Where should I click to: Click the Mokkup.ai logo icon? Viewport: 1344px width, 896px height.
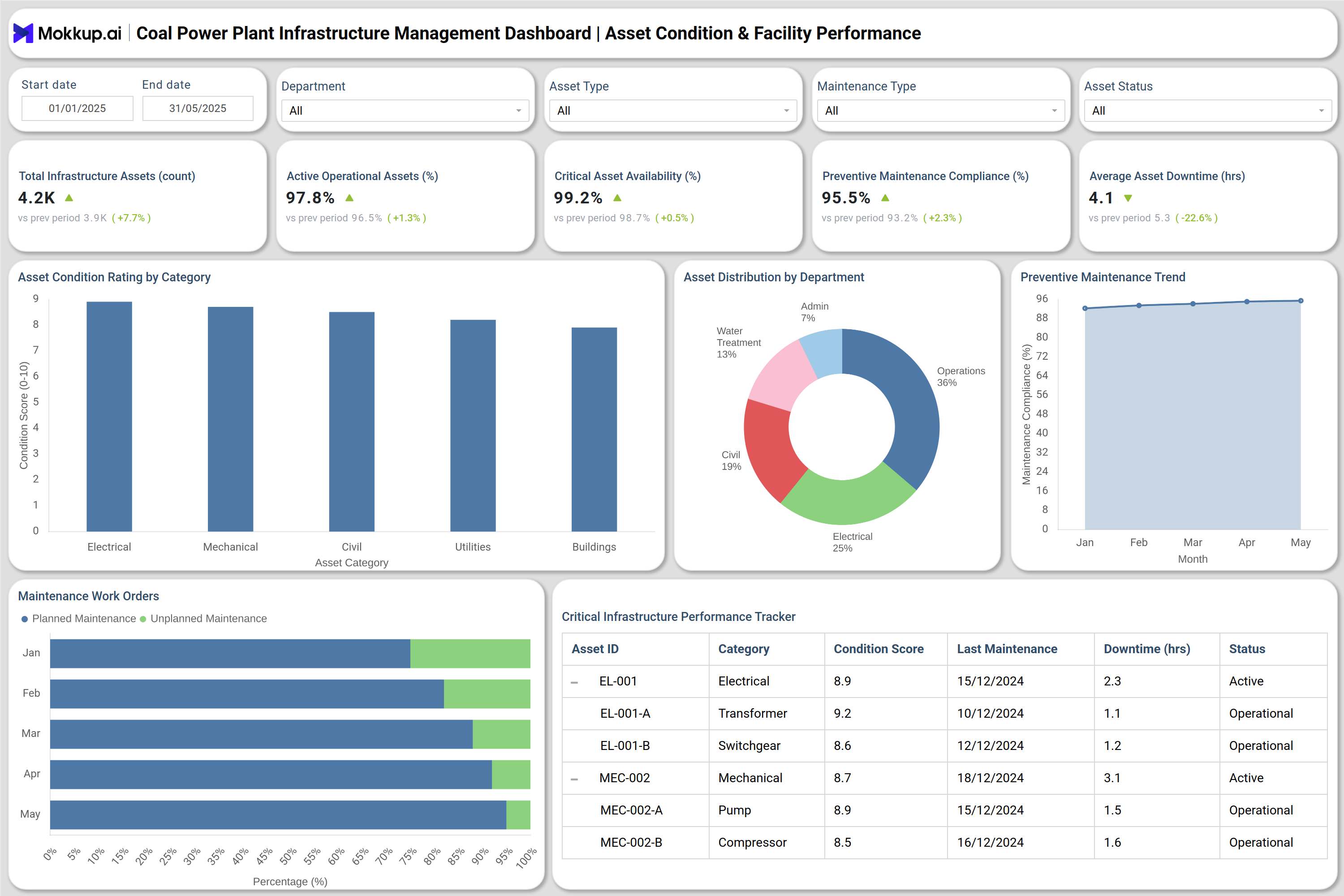tap(23, 33)
